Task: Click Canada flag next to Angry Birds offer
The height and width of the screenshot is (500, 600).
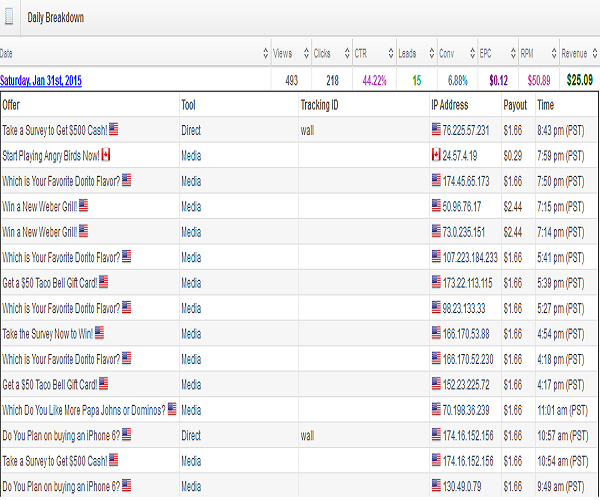Action: click(x=106, y=155)
